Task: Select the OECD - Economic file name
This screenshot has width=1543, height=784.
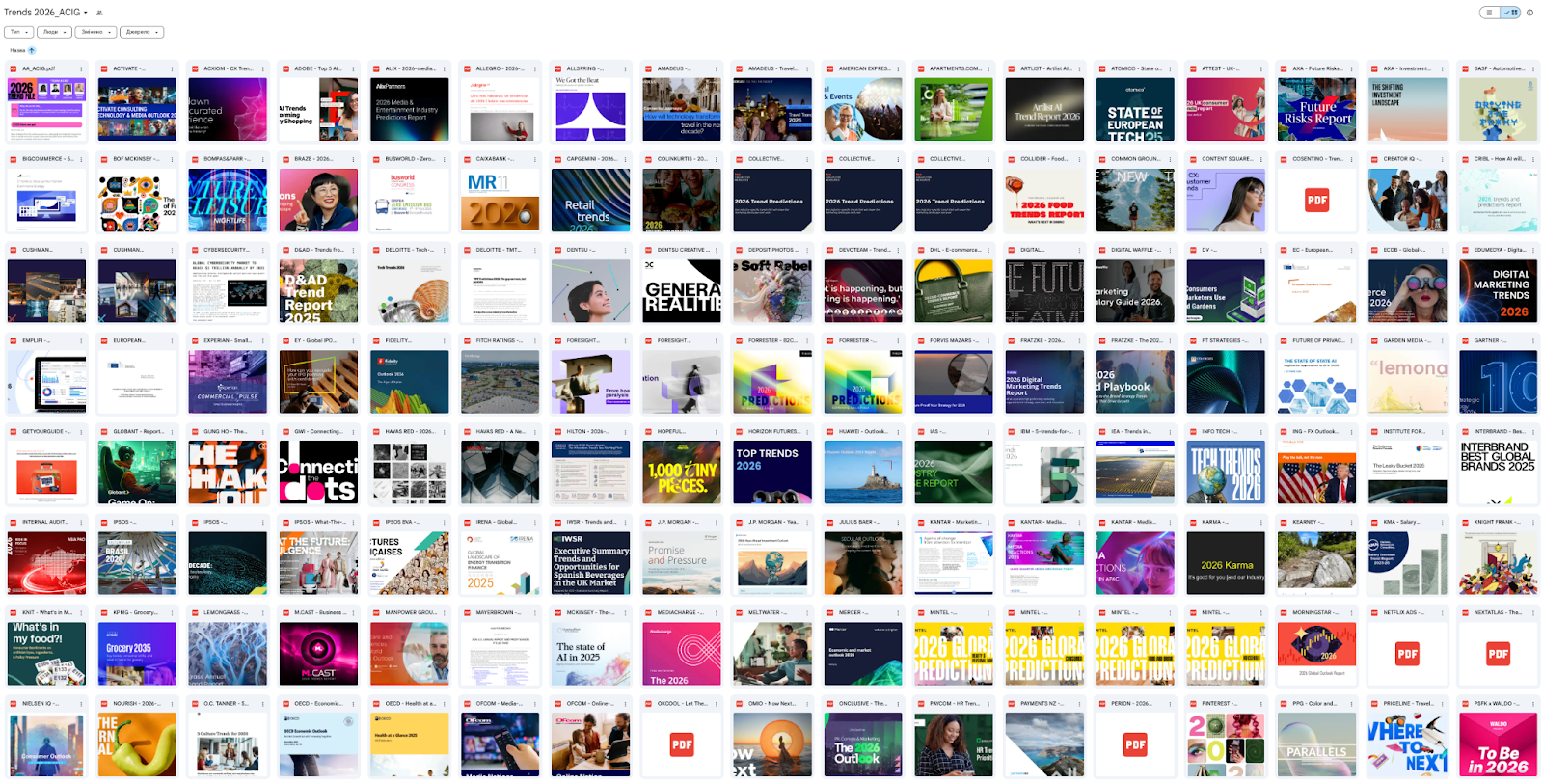Action: pyautogui.click(x=319, y=703)
